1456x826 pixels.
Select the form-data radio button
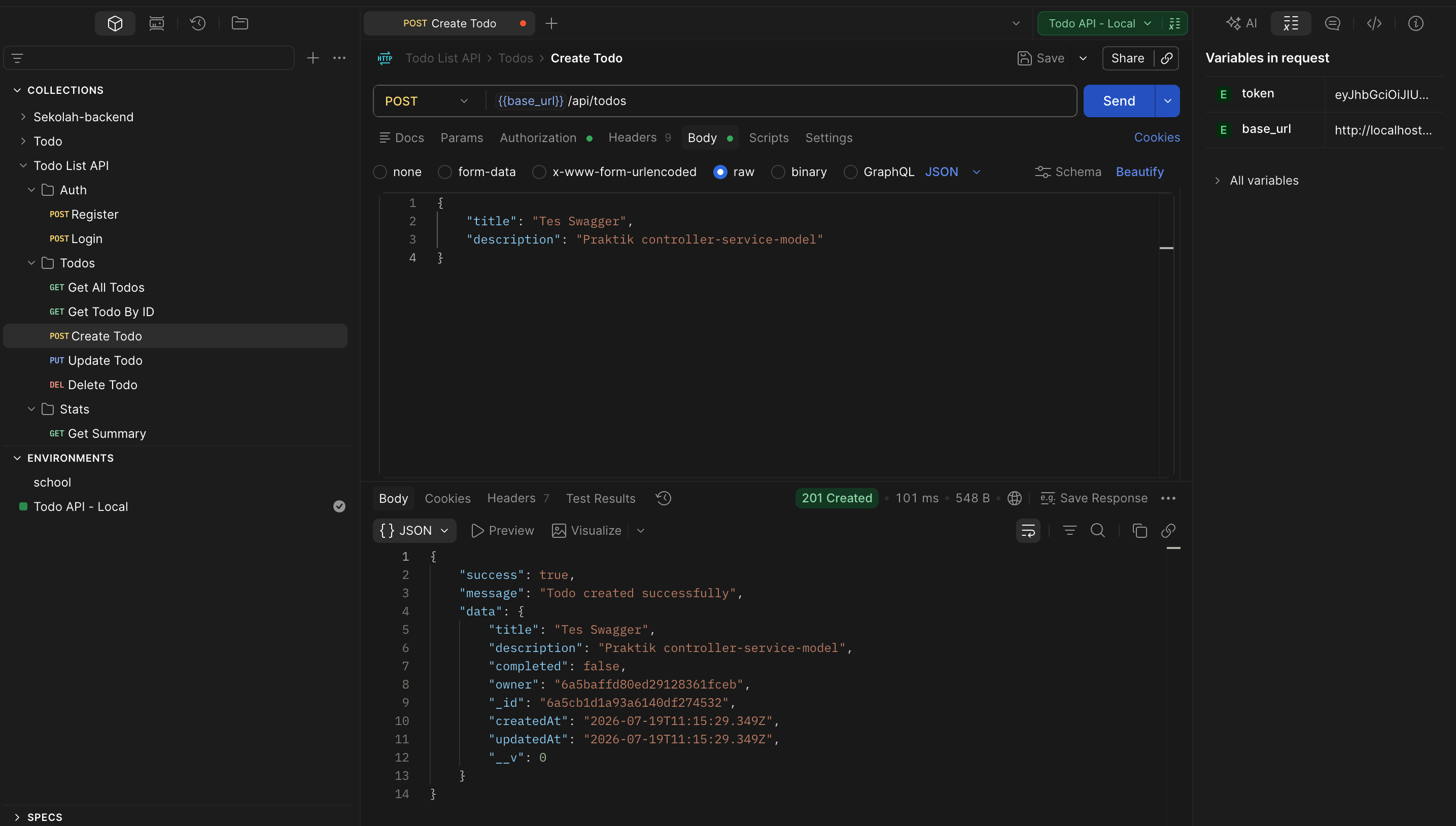tap(445, 172)
